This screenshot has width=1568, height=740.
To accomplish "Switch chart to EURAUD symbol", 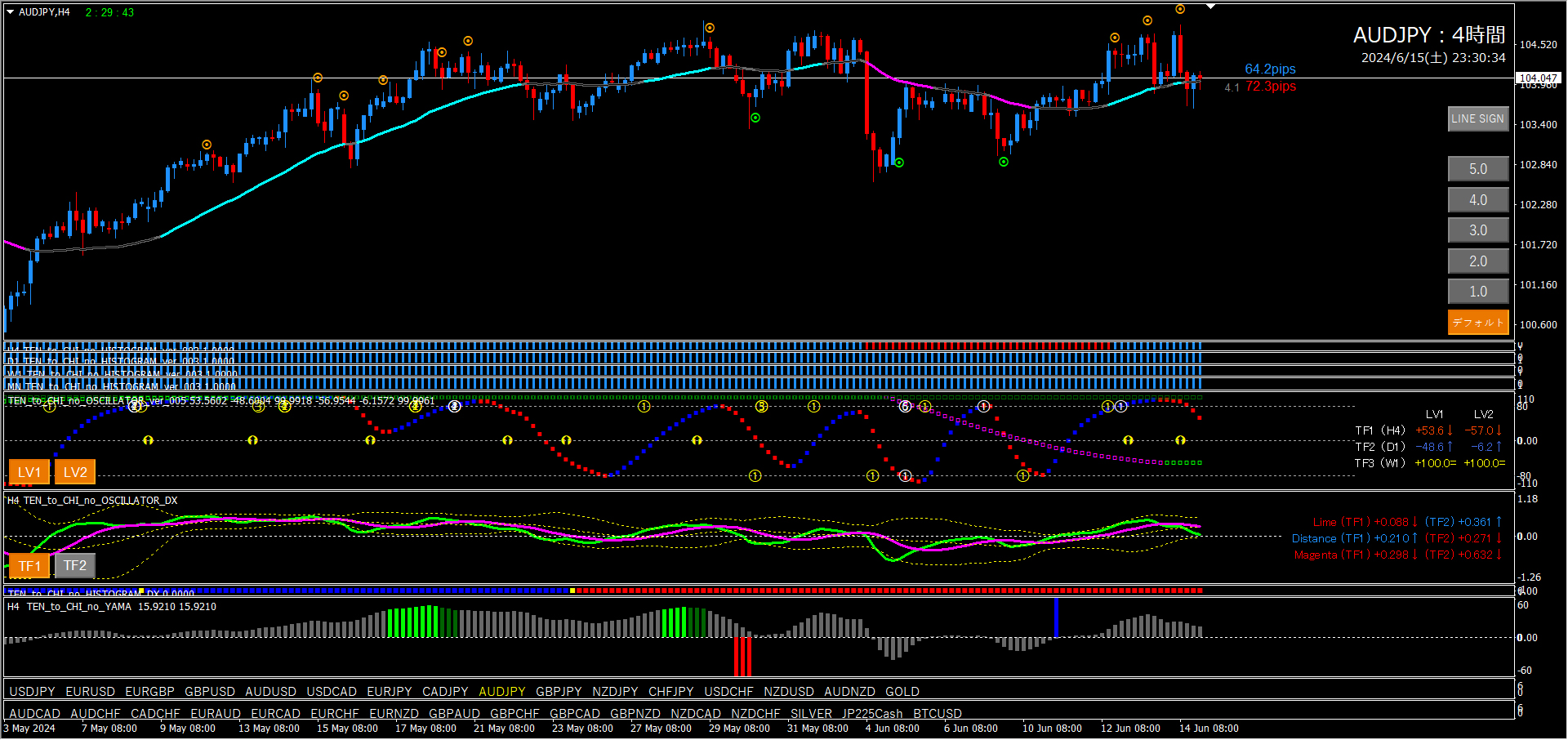I will pos(216,714).
